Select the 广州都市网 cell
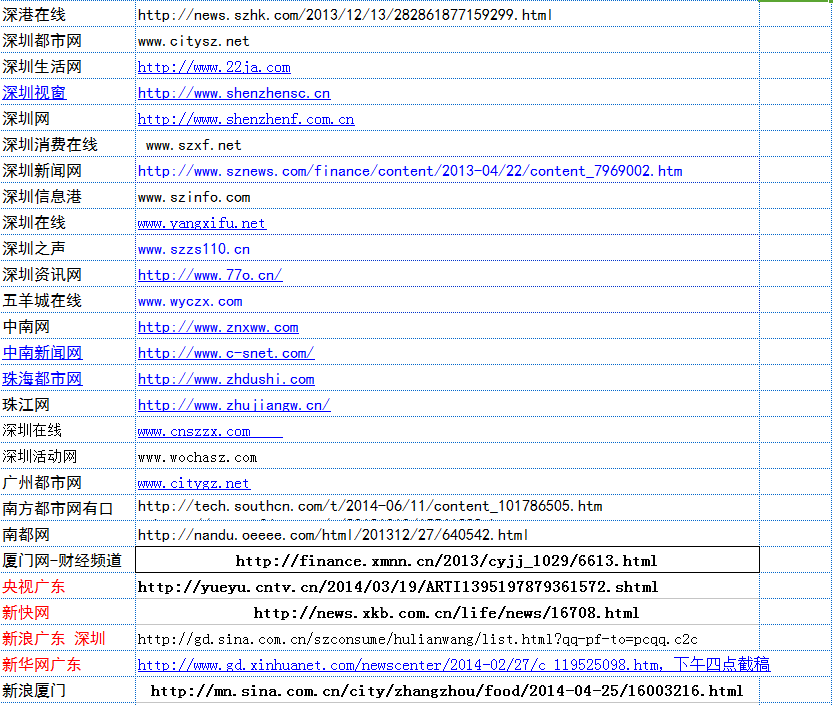Image resolution: width=833 pixels, height=705 pixels. (x=68, y=483)
